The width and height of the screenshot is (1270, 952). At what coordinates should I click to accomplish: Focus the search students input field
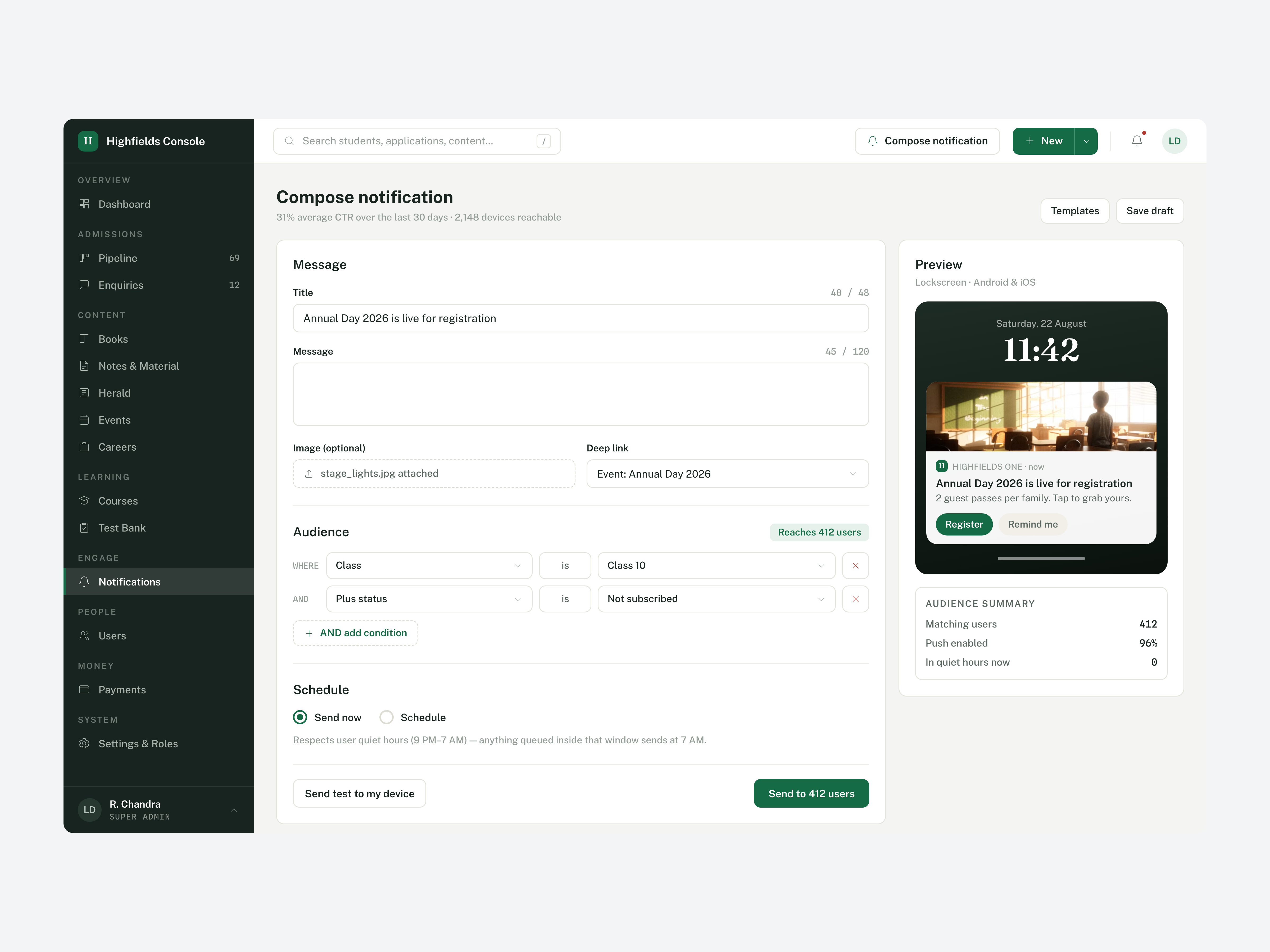click(x=417, y=141)
